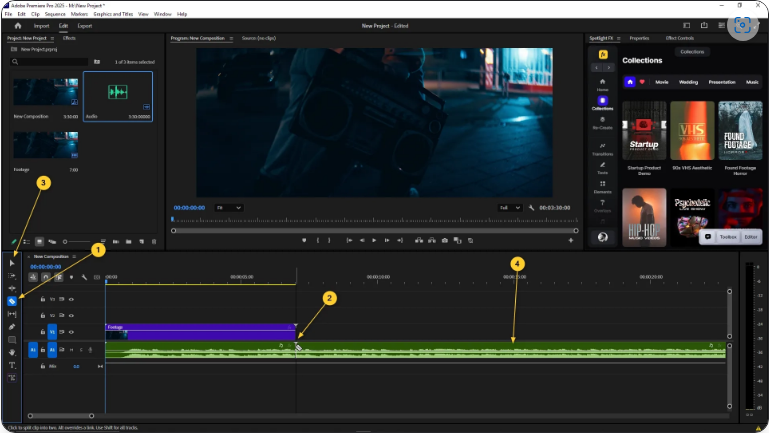The height and width of the screenshot is (433, 769).
Task: Click the Lift button
Action: tap(419, 240)
